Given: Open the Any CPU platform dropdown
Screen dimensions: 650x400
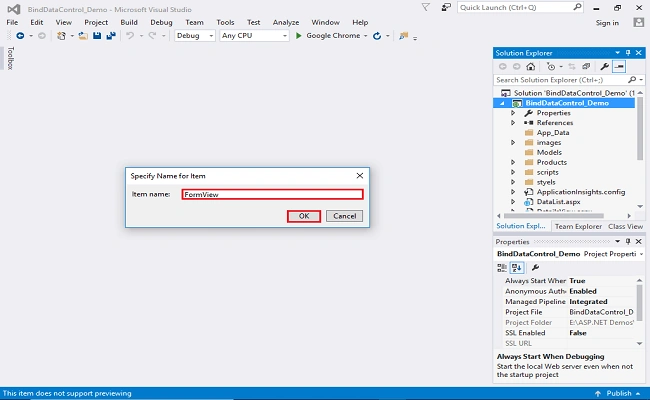Looking at the screenshot, I should tap(254, 36).
